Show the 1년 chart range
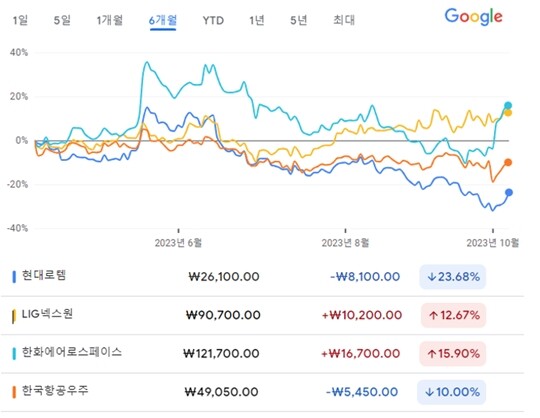This screenshot has height=418, width=540. click(257, 20)
